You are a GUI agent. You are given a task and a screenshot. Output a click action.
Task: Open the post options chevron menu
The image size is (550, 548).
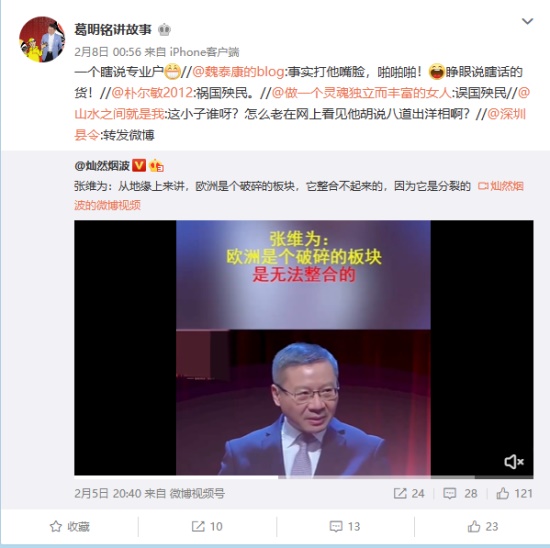pyautogui.click(x=527, y=22)
